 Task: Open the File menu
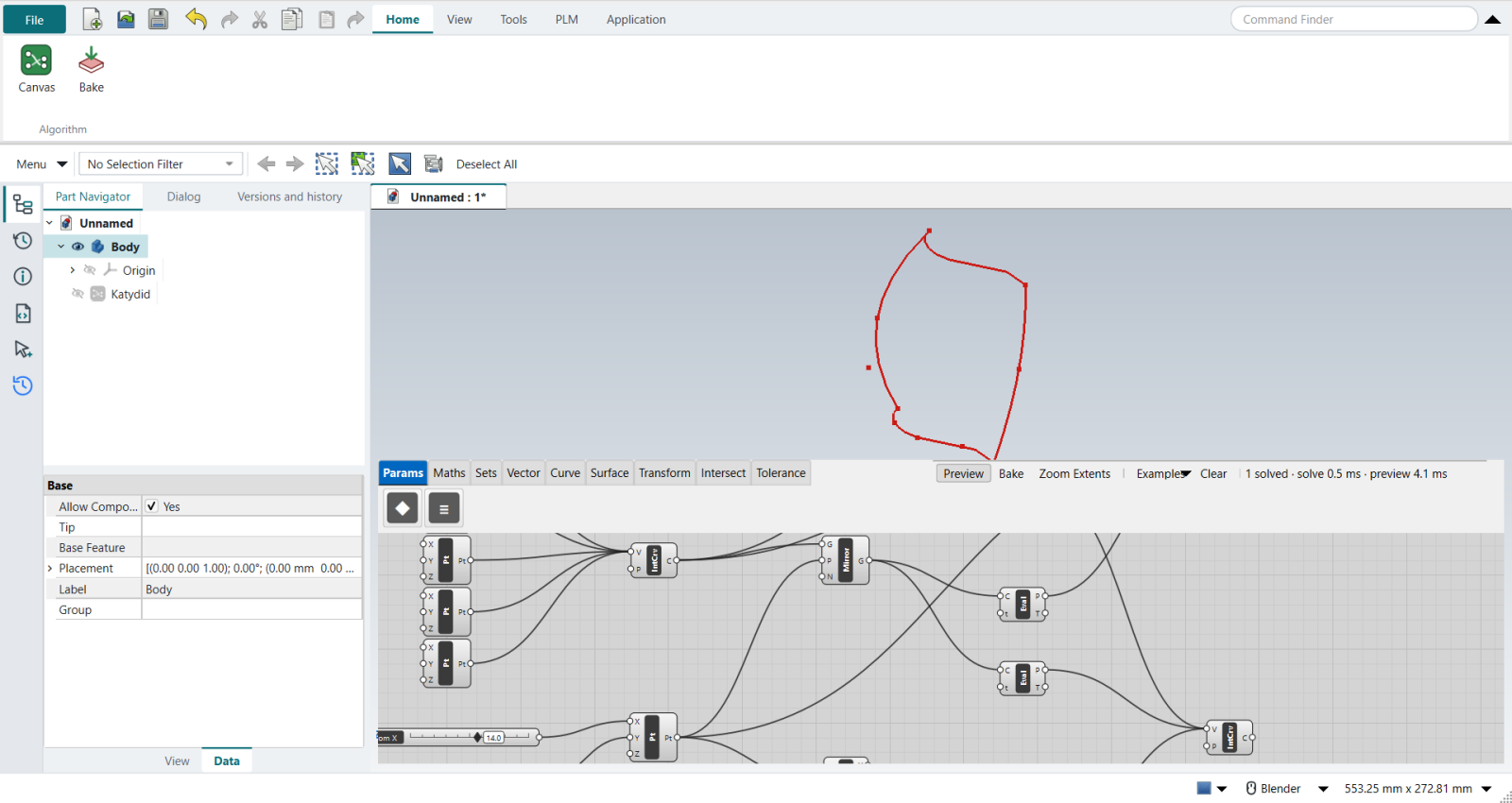click(x=34, y=20)
